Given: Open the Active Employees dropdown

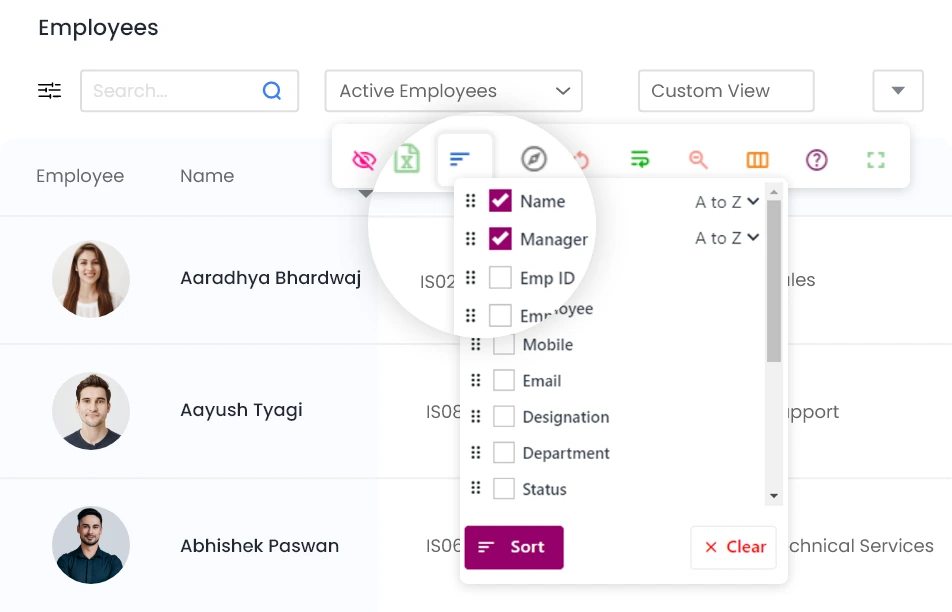Looking at the screenshot, I should [453, 91].
